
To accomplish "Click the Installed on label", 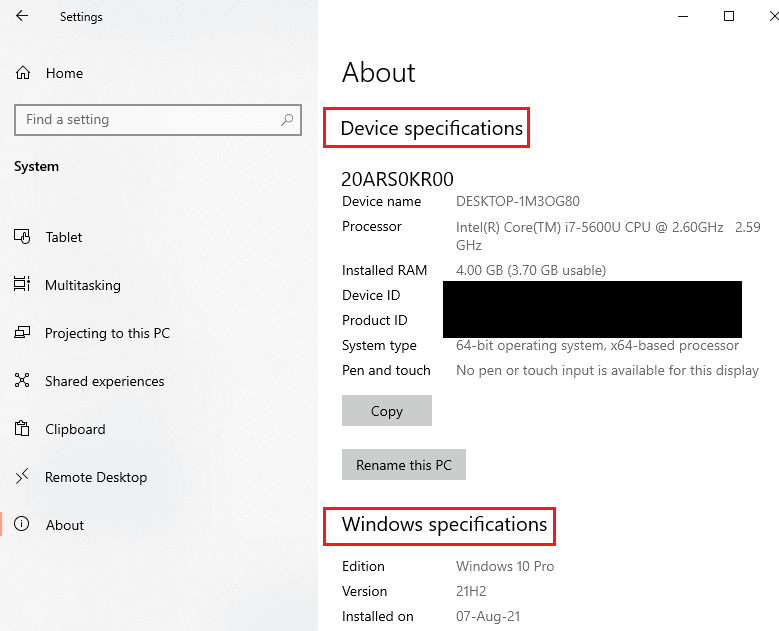I will tap(378, 616).
